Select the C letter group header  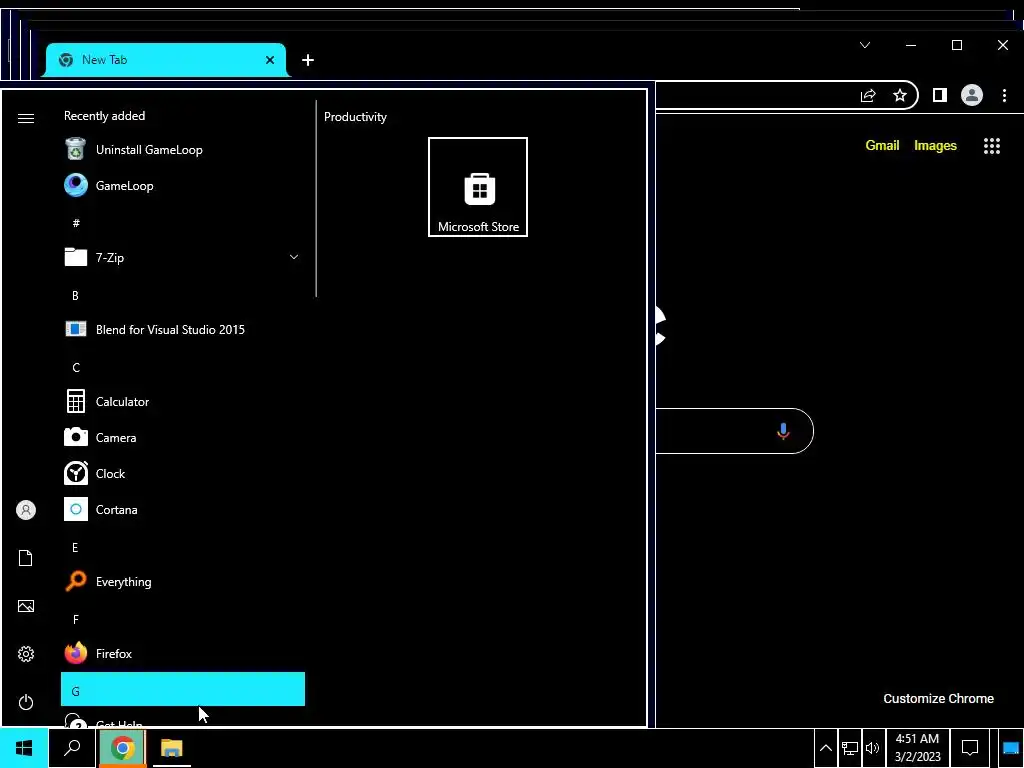tap(183, 367)
